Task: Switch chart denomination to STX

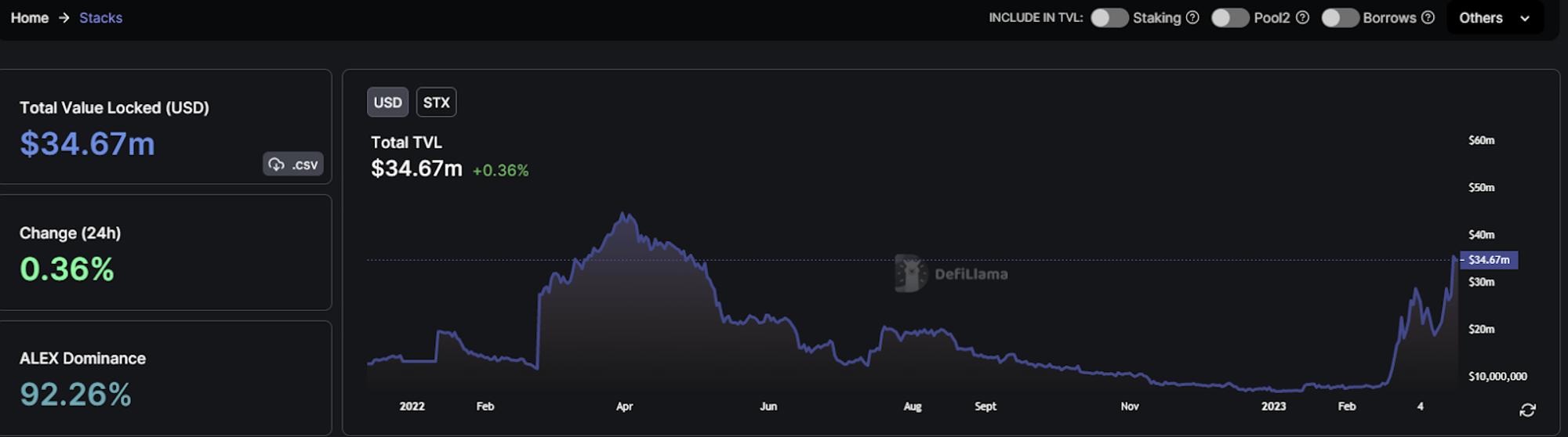Action: pos(436,103)
